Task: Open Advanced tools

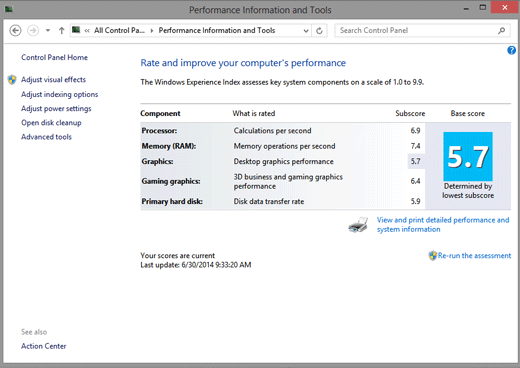Action: pos(46,137)
